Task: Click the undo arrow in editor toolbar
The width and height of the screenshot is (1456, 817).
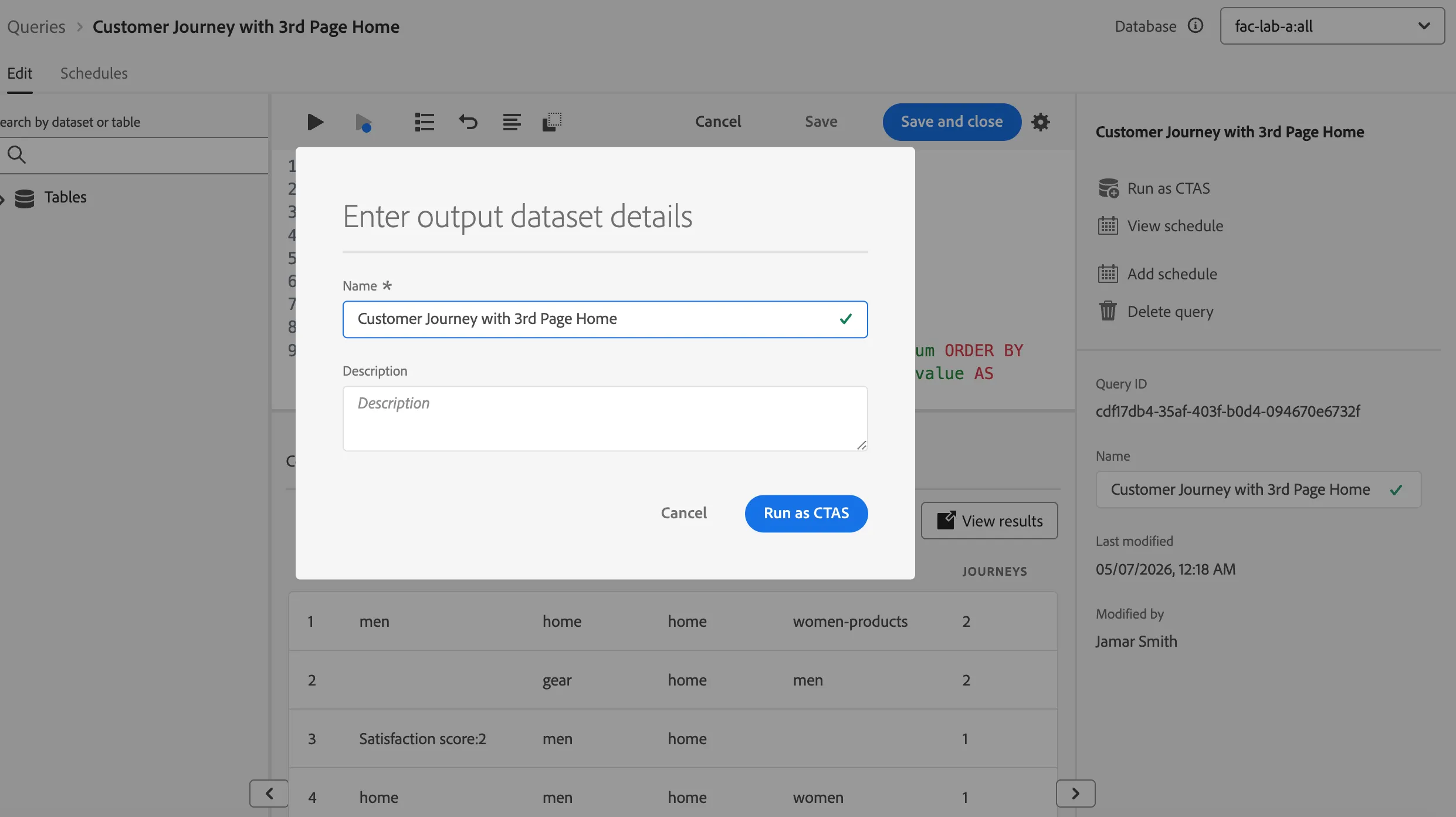Action: coord(468,122)
